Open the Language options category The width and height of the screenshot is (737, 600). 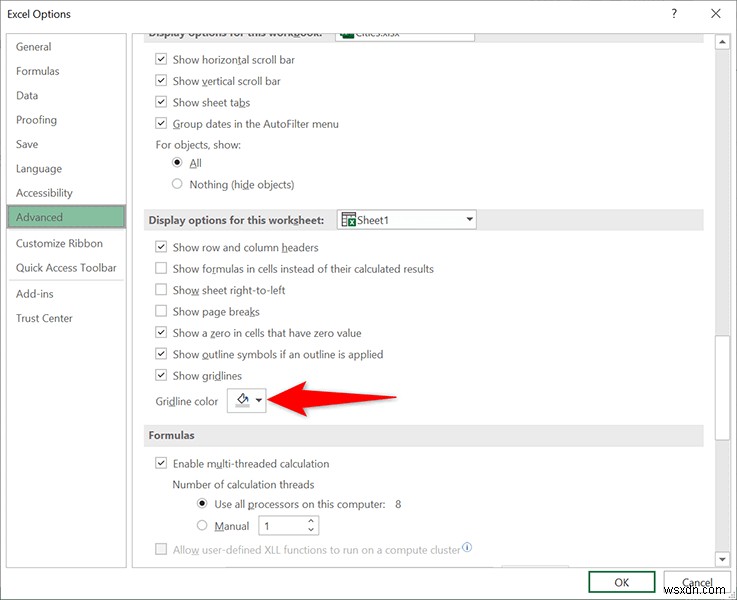tap(66, 169)
